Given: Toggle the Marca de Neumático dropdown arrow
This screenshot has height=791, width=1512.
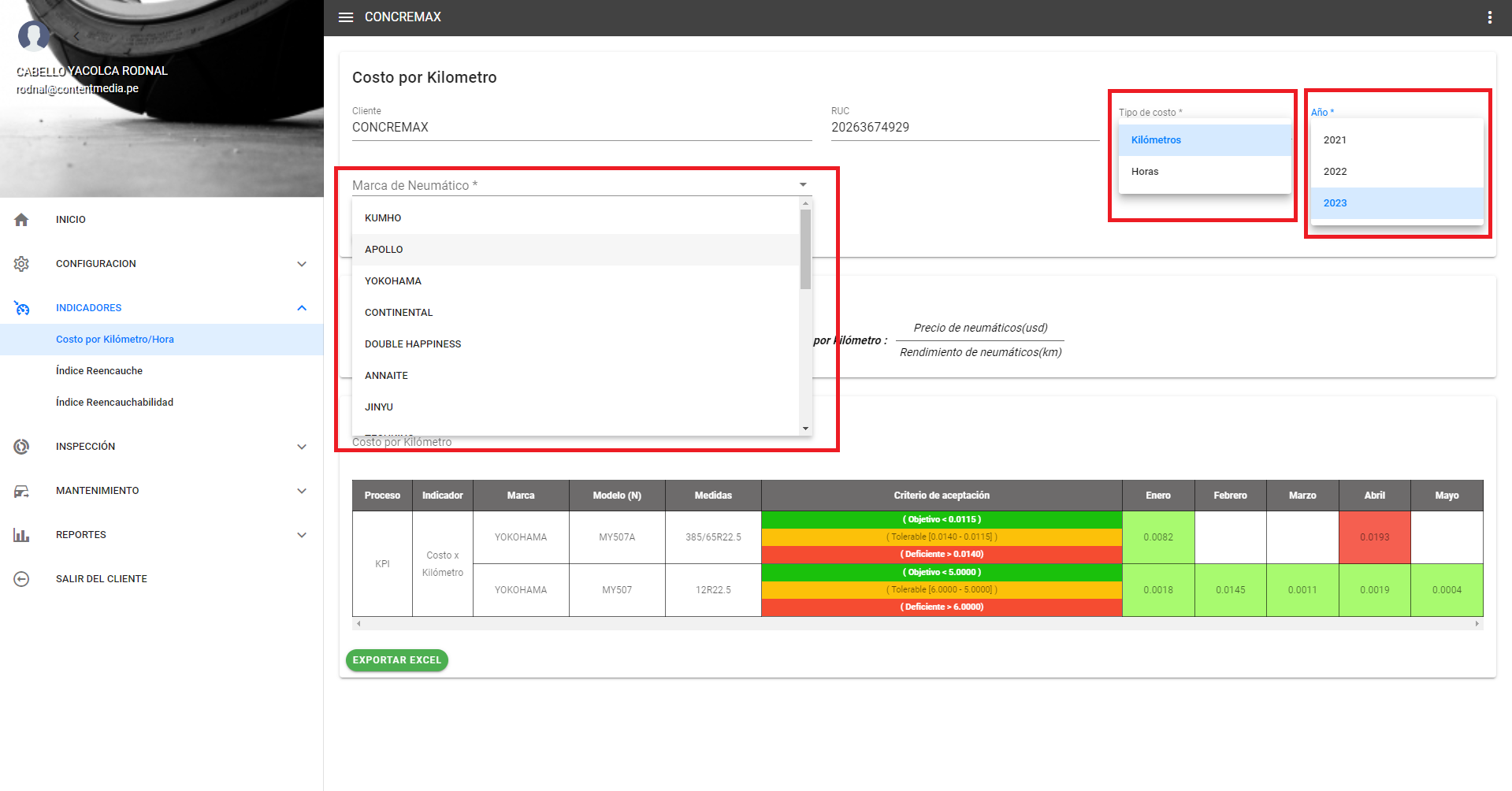Looking at the screenshot, I should pos(803,185).
